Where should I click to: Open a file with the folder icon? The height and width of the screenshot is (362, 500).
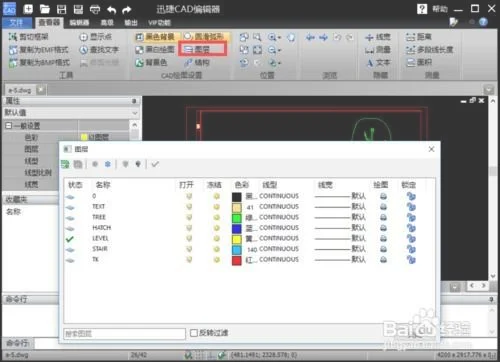coord(45,9)
